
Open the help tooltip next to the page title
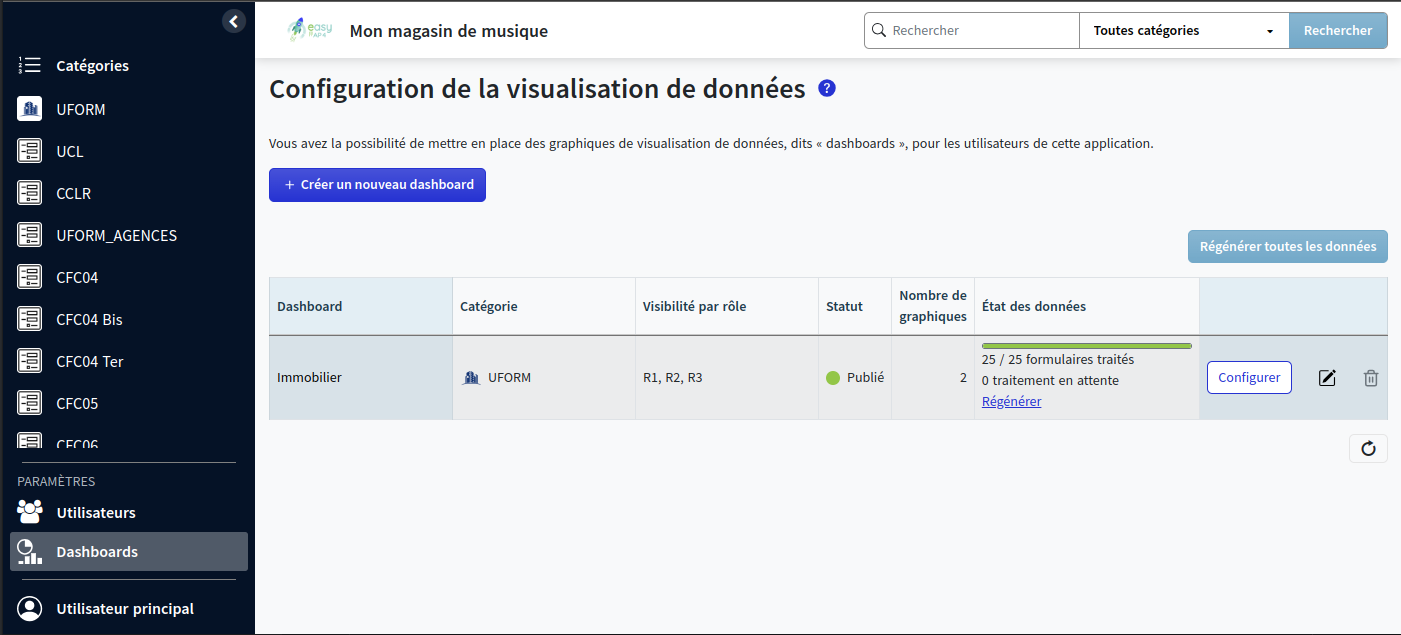(x=826, y=89)
